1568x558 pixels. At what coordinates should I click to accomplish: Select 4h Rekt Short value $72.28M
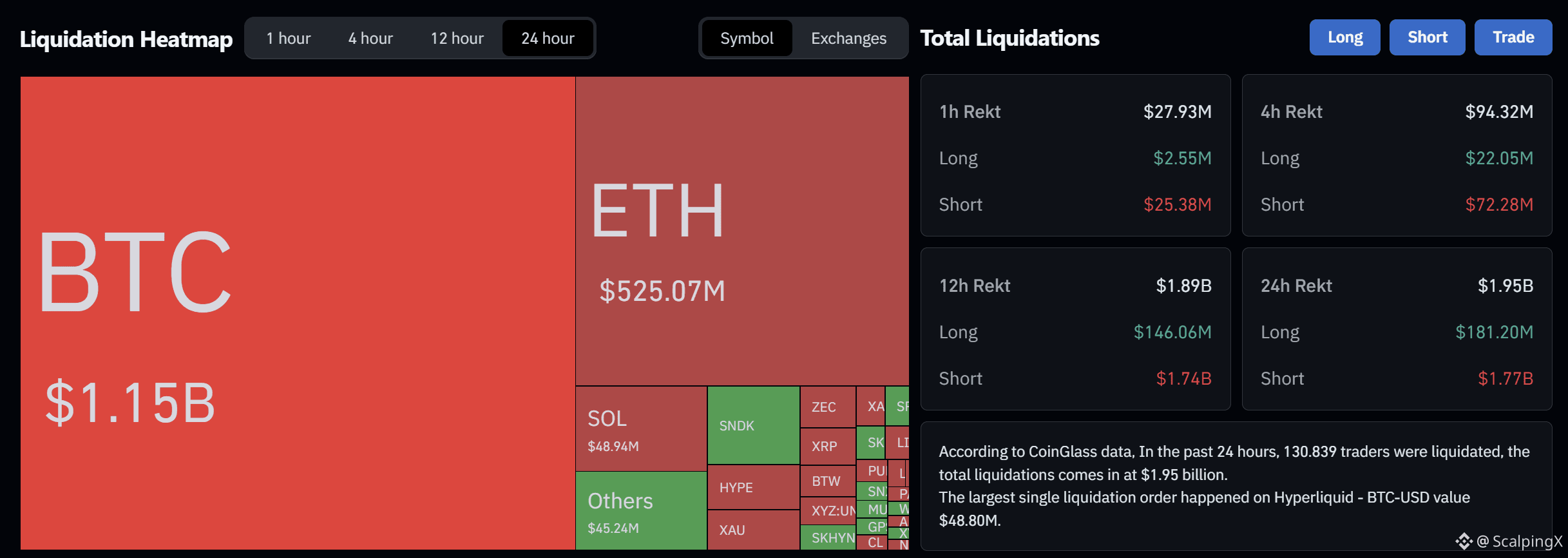pos(1499,205)
